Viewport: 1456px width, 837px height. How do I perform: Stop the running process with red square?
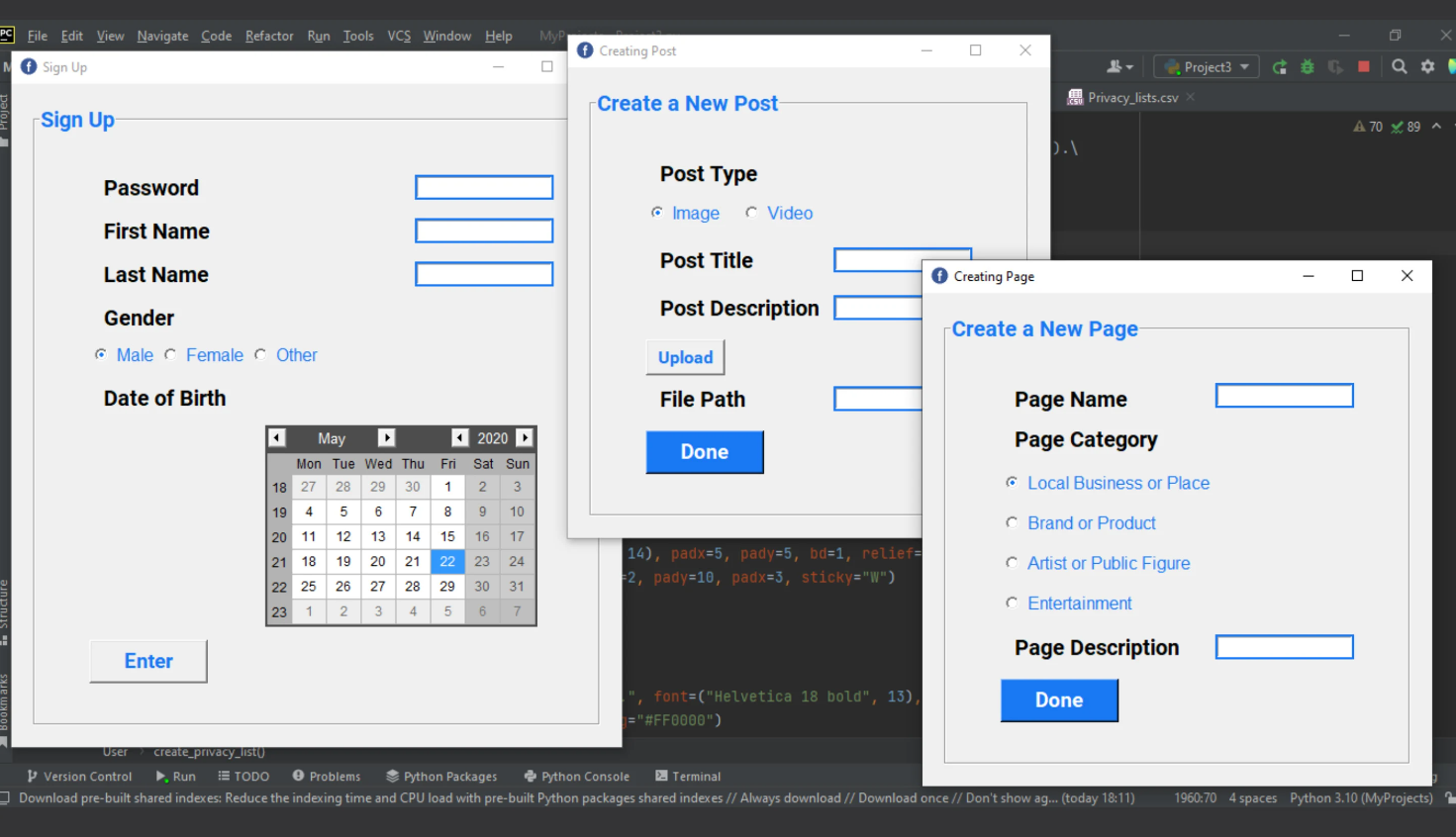1364,66
